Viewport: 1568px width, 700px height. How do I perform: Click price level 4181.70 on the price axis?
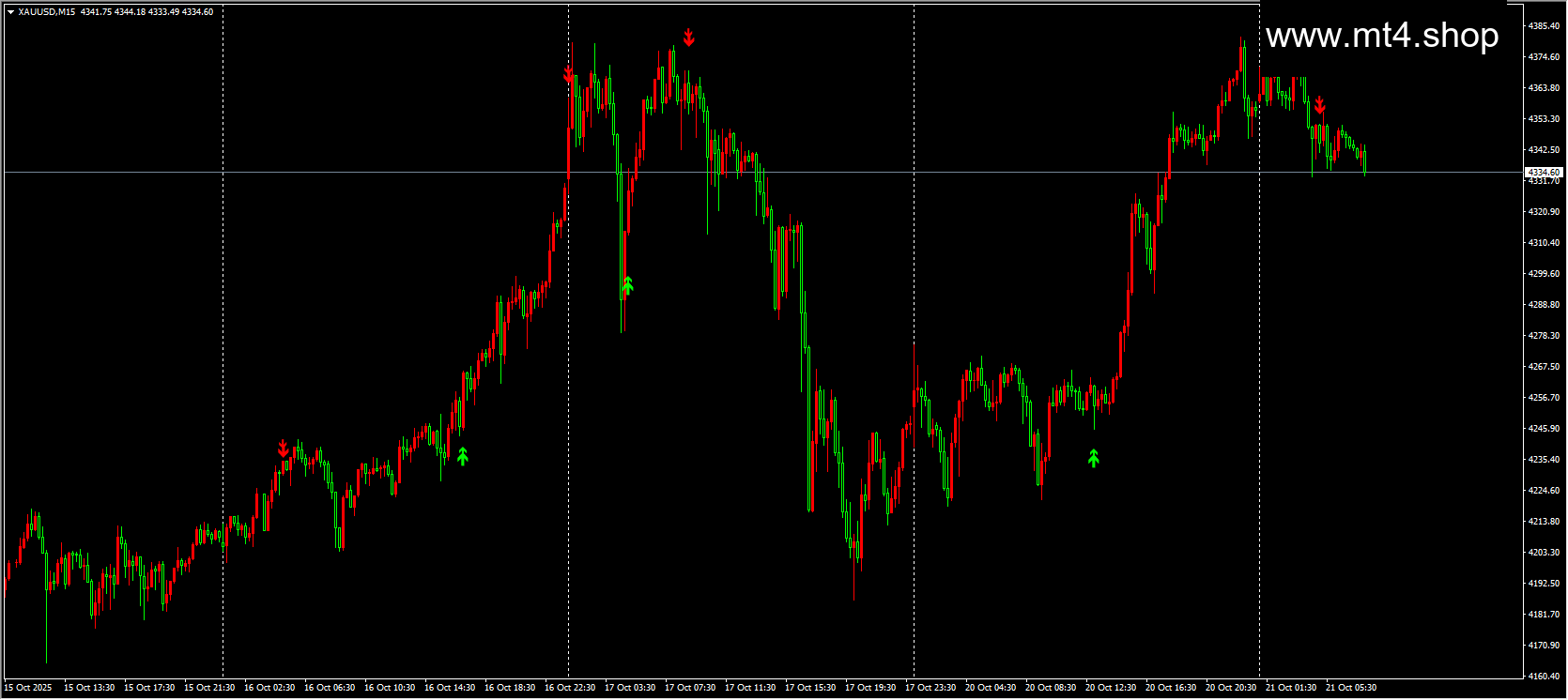1545,615
